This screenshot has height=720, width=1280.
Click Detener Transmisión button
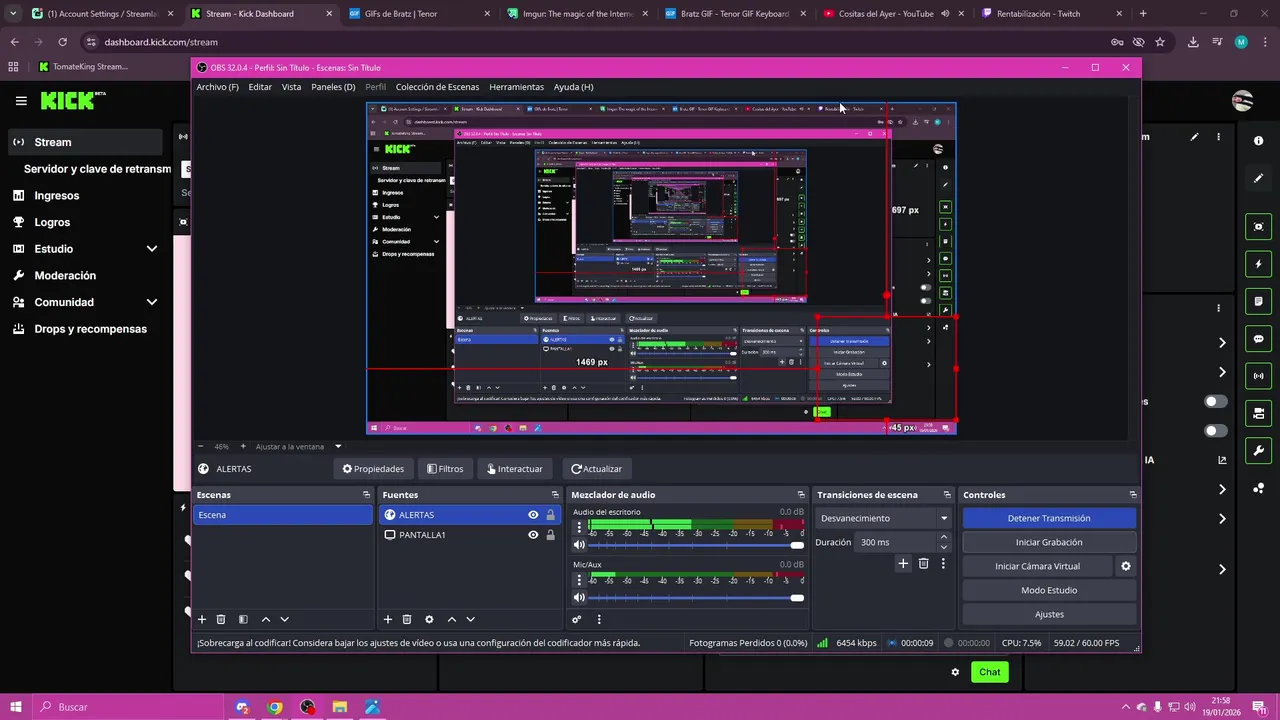[1049, 518]
